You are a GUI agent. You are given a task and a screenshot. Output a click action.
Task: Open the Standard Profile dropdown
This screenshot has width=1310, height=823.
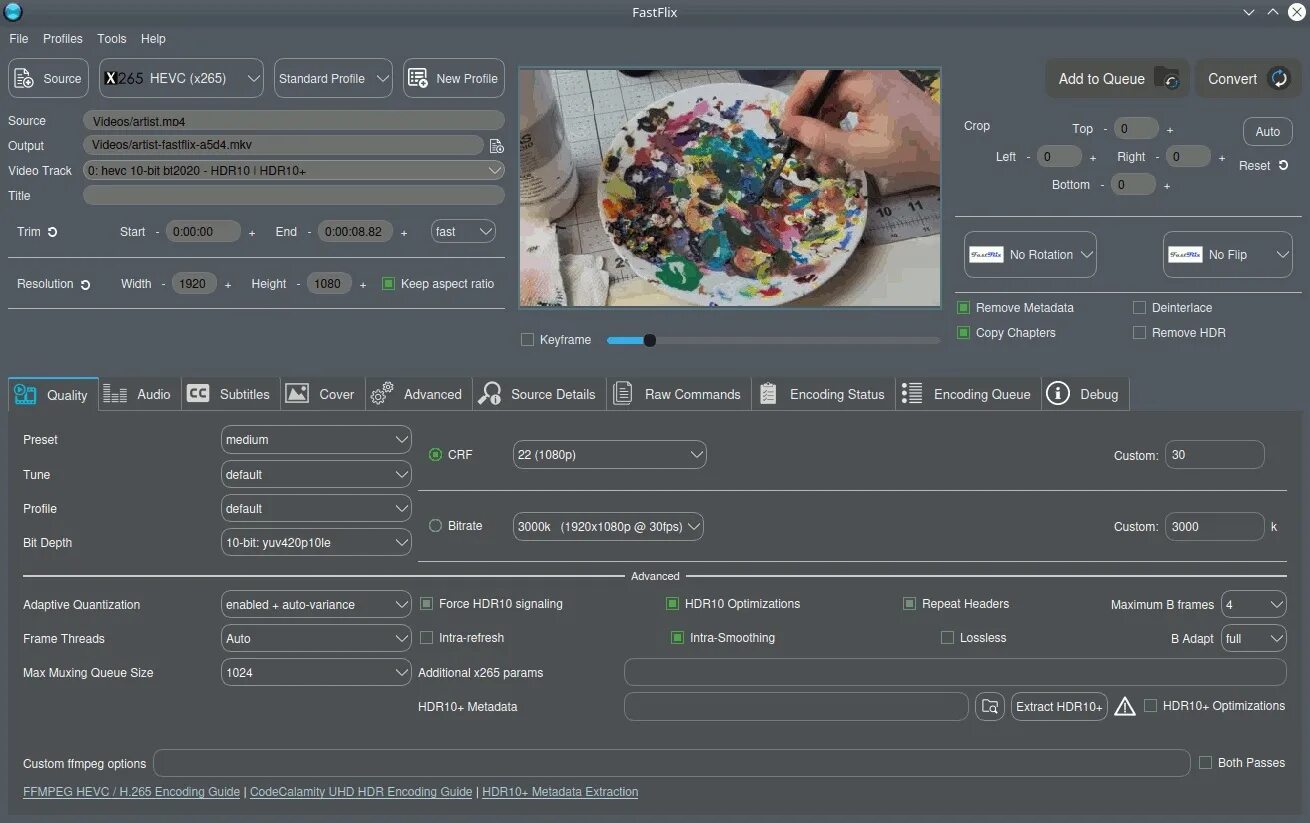(x=333, y=78)
